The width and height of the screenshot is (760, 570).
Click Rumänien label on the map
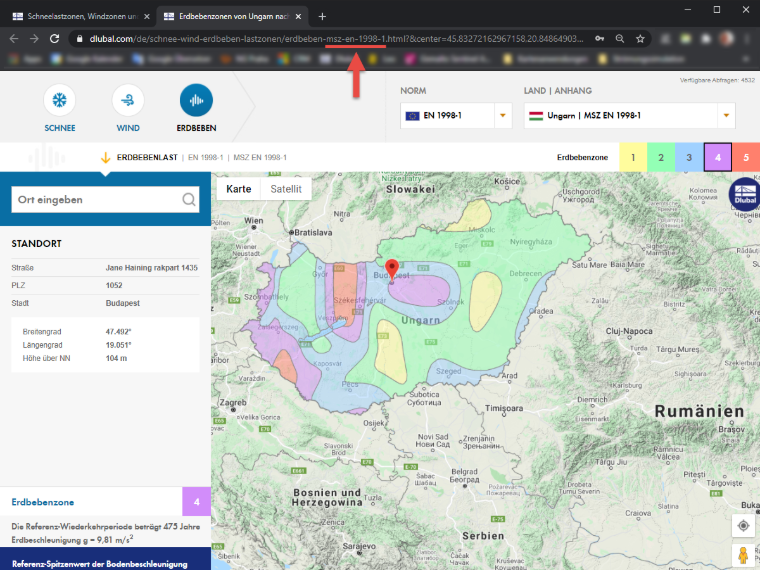(x=699, y=412)
